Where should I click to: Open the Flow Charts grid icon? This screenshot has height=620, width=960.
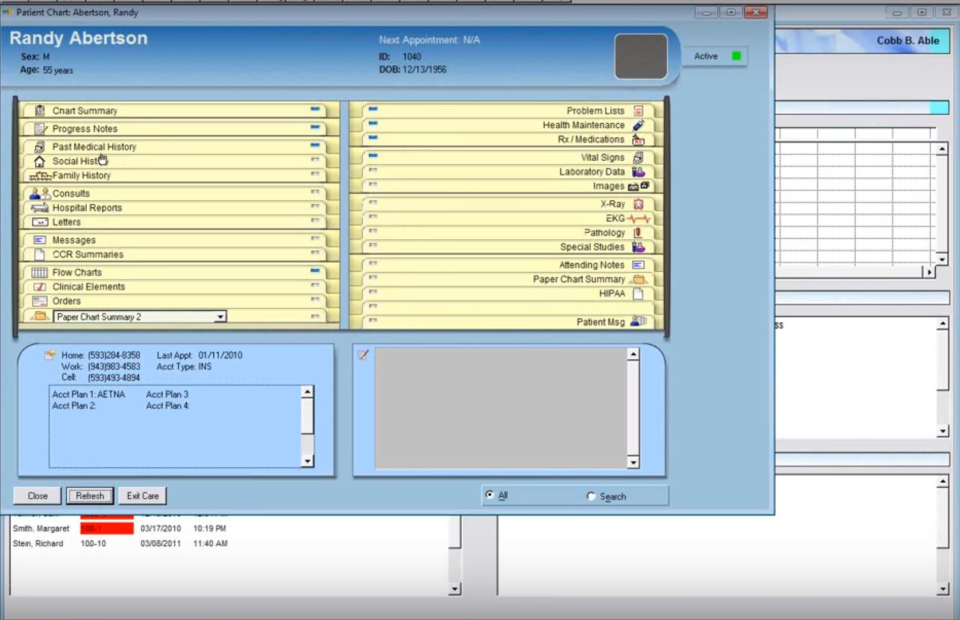point(40,272)
